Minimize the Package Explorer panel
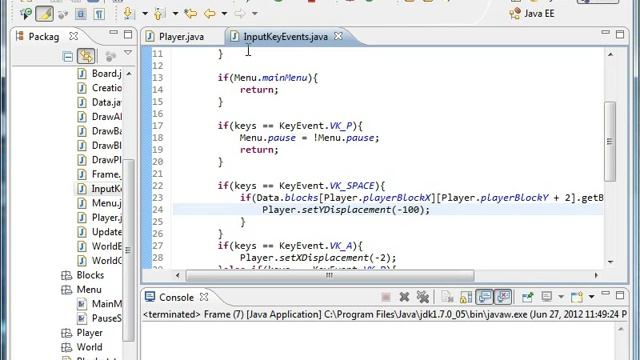The height and width of the screenshot is (360, 640). (x=113, y=33)
